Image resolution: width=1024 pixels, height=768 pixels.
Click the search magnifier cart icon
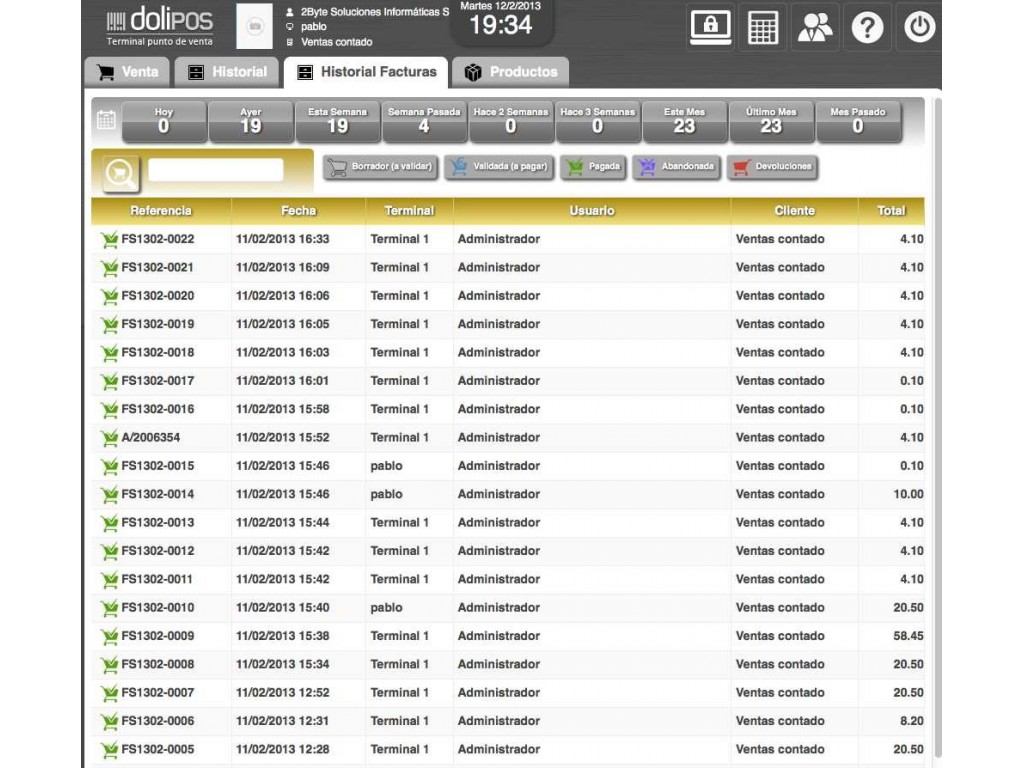pos(121,174)
